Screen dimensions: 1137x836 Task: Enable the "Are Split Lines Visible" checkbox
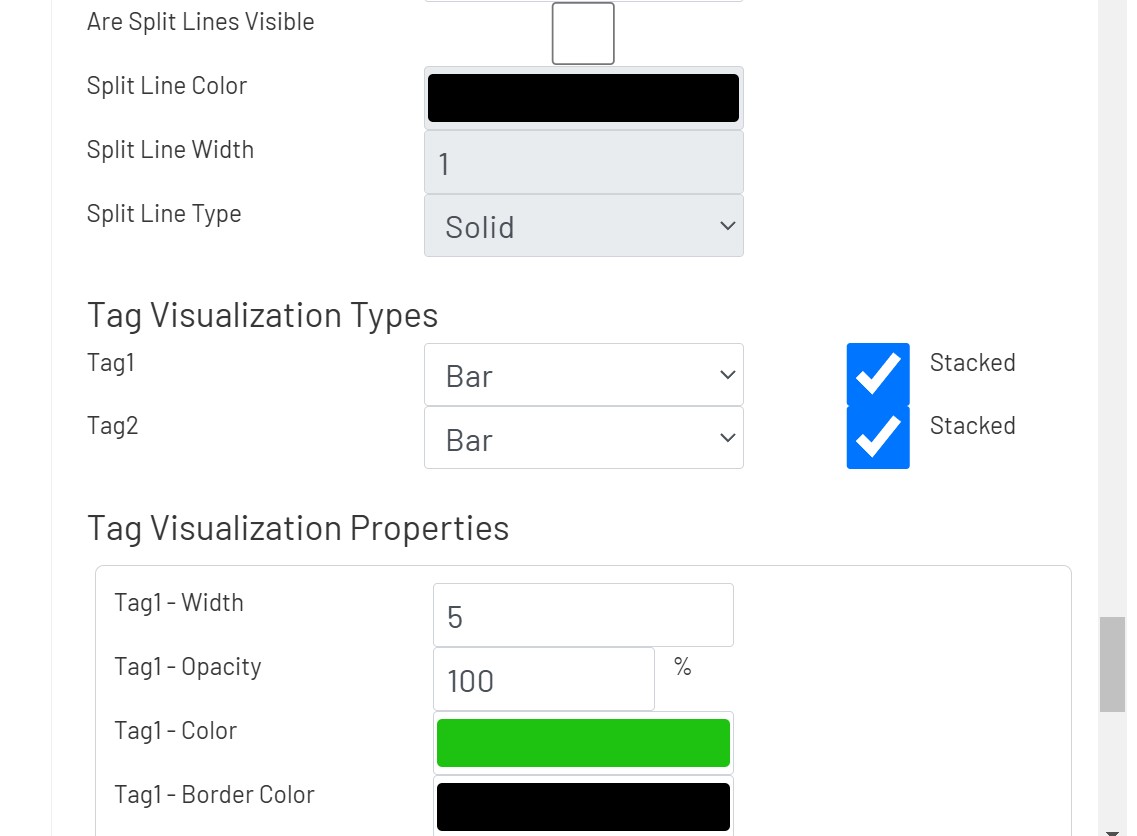click(x=582, y=33)
